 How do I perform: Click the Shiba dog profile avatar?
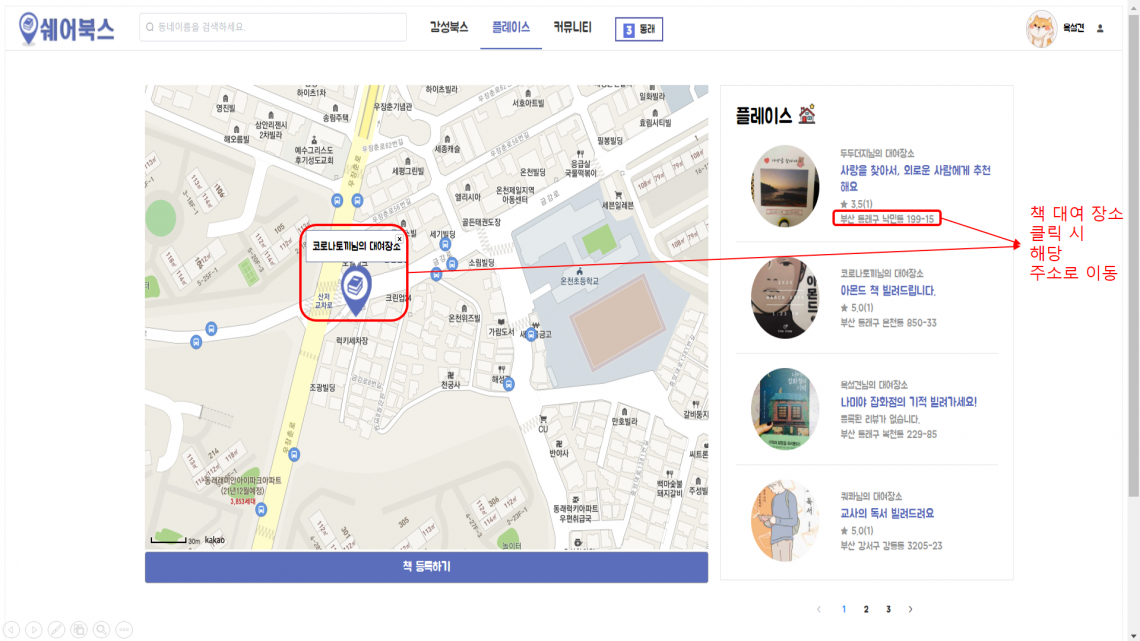tap(1041, 29)
